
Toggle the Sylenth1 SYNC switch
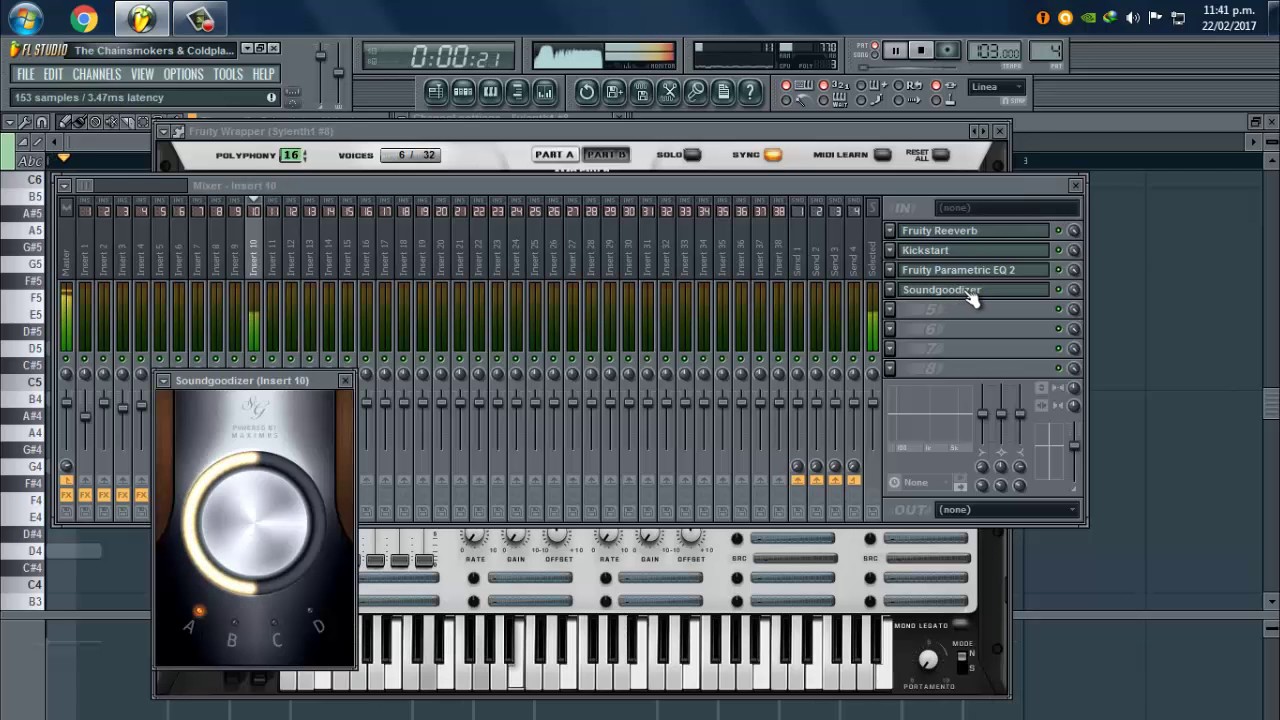pos(772,155)
